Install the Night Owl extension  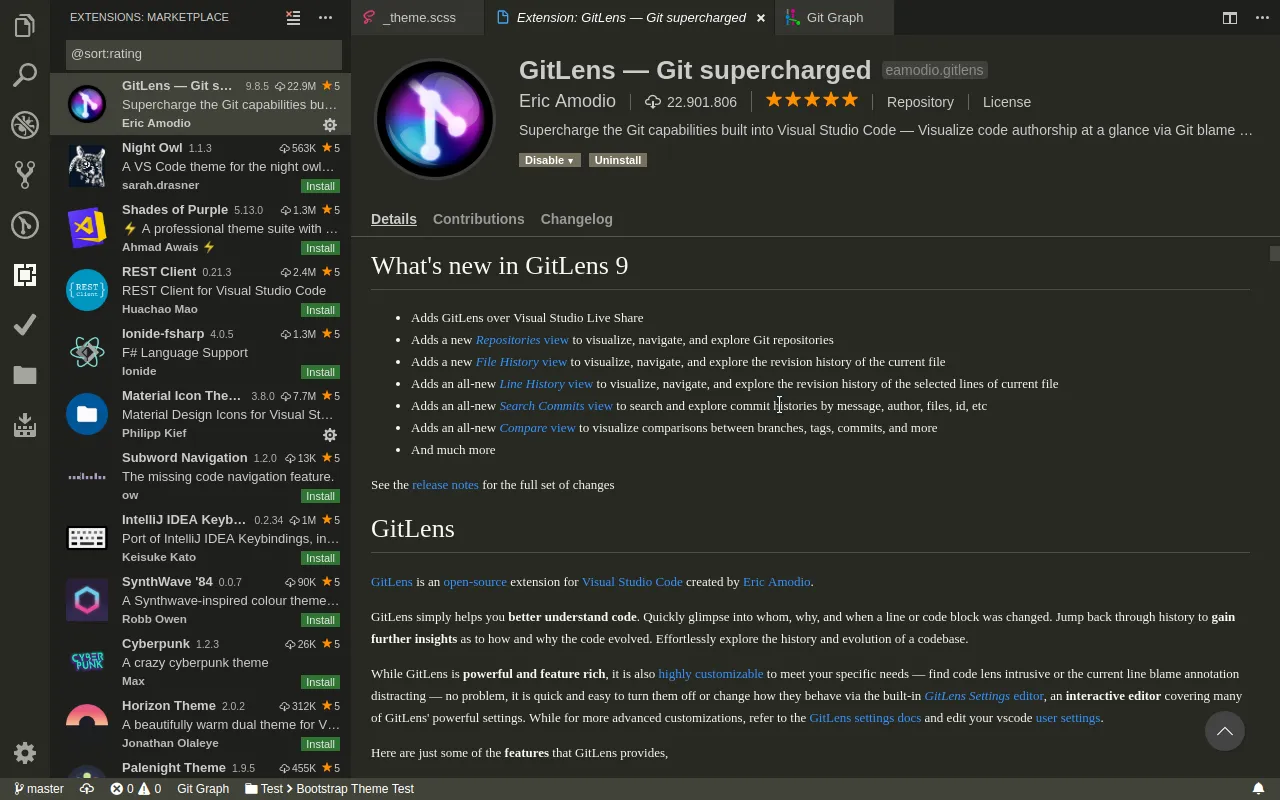point(321,186)
